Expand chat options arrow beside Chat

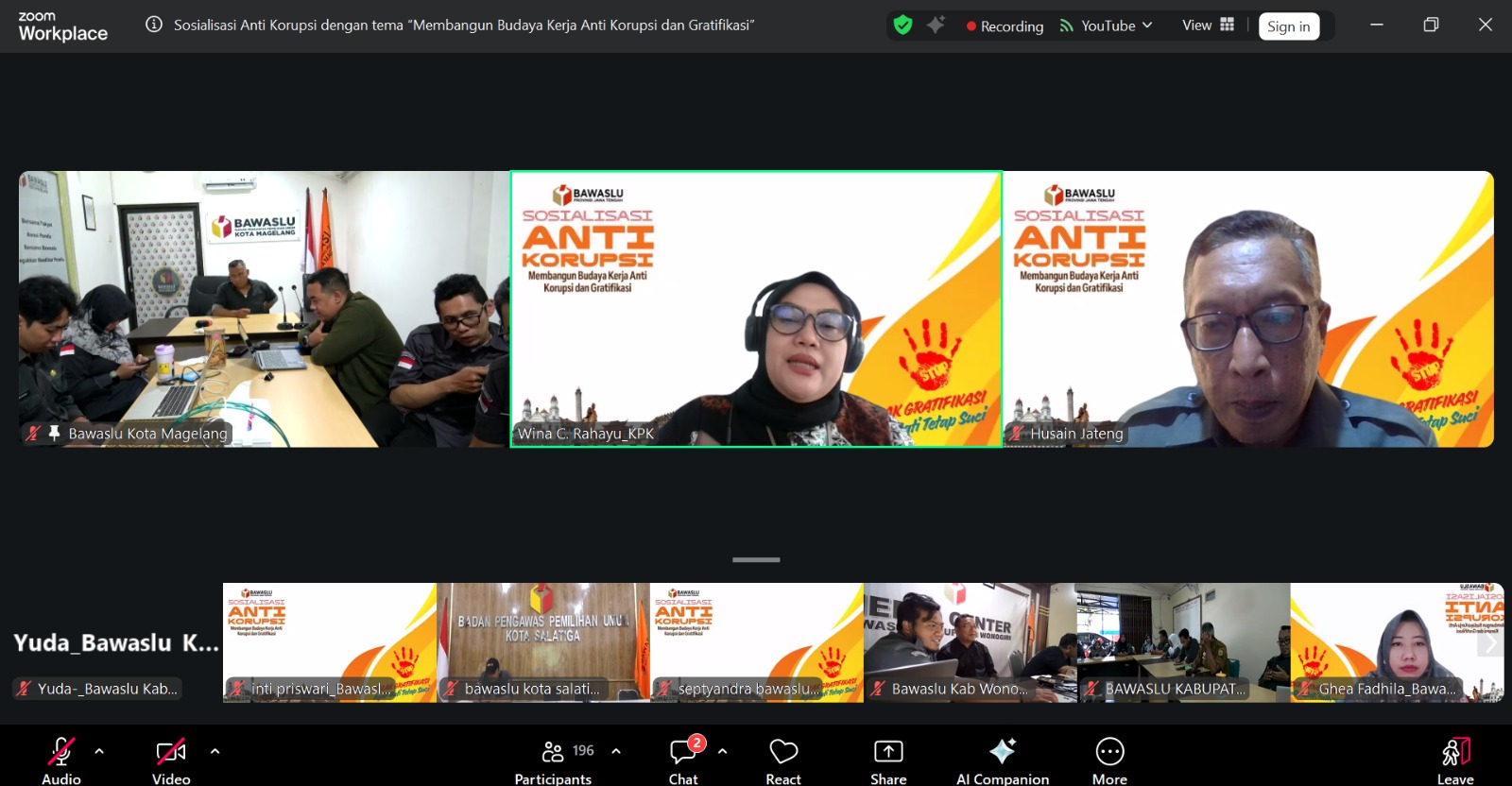(x=722, y=752)
